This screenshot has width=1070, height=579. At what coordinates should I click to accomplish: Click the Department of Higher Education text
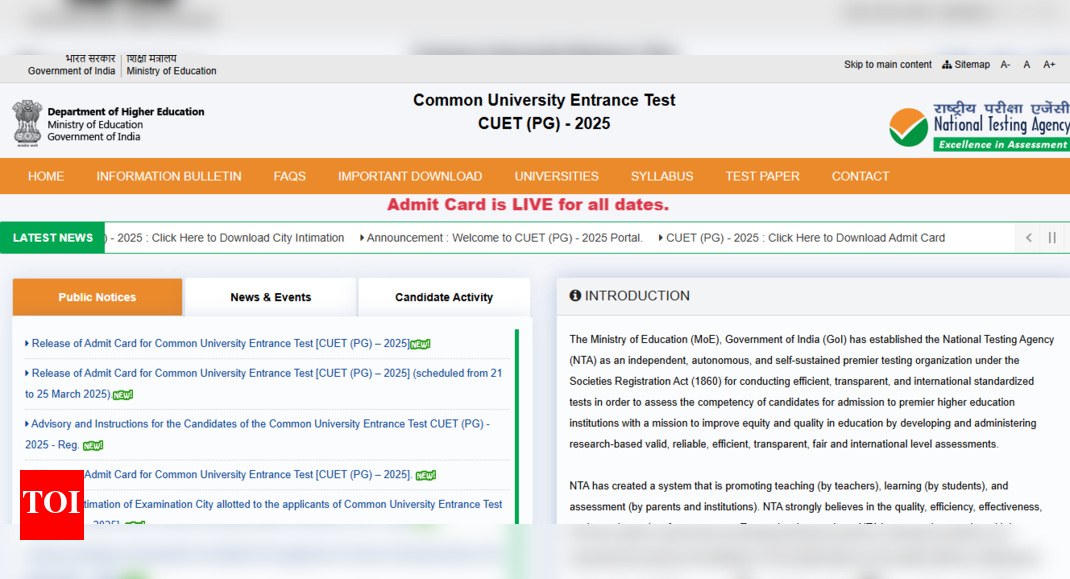tap(126, 111)
